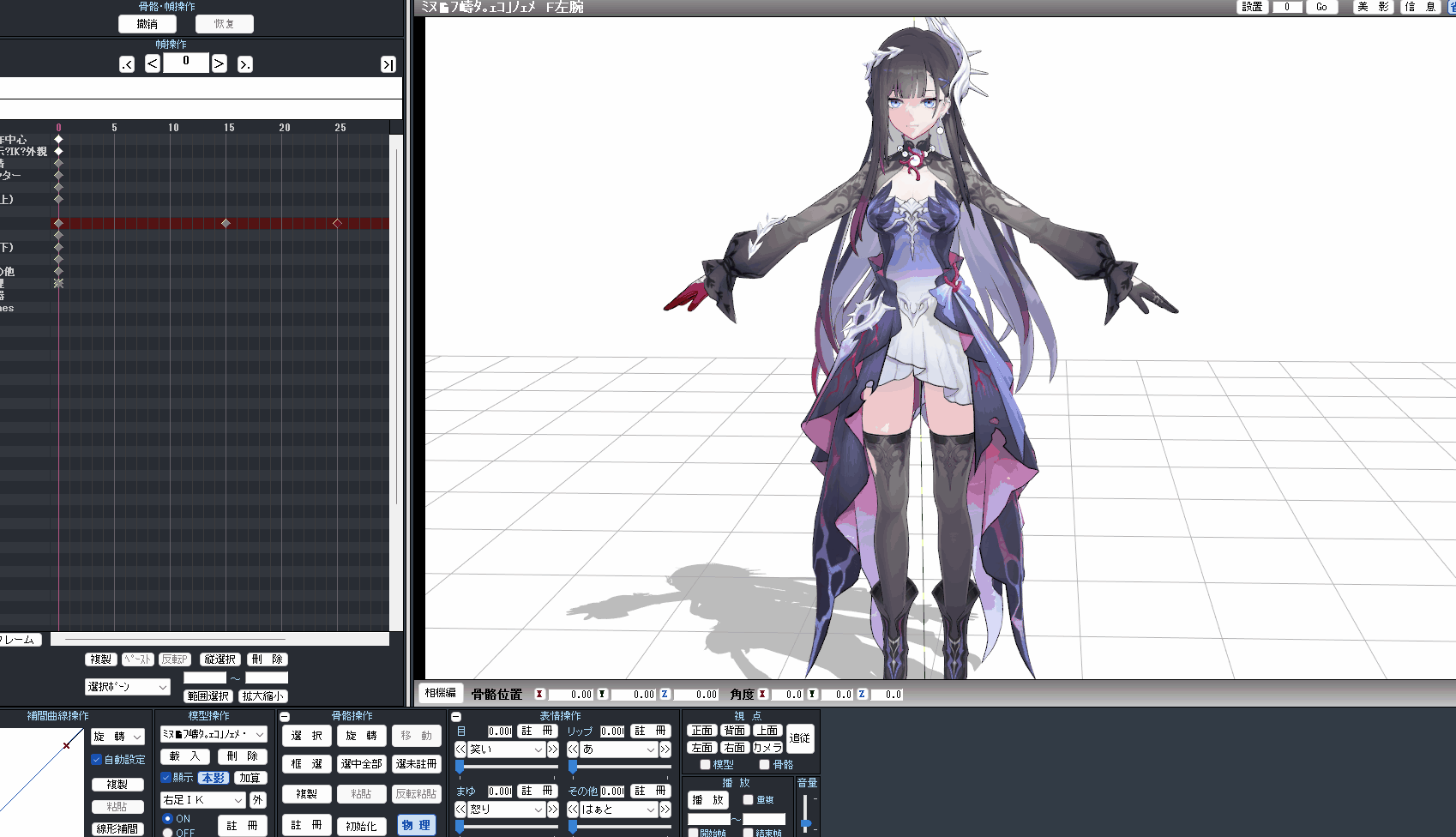Select IK ON radio button
This screenshot has width=1456, height=837.
[x=167, y=819]
